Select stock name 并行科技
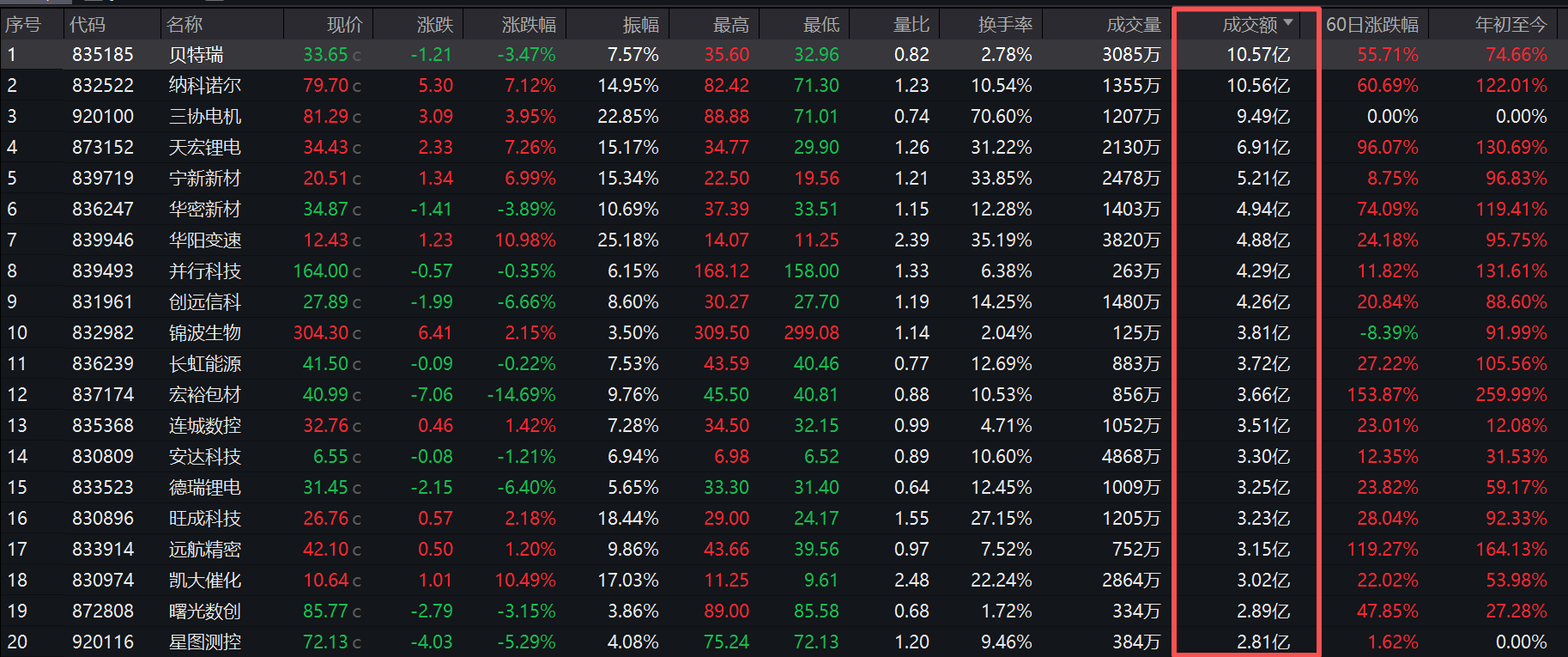1568x657 pixels. click(205, 271)
